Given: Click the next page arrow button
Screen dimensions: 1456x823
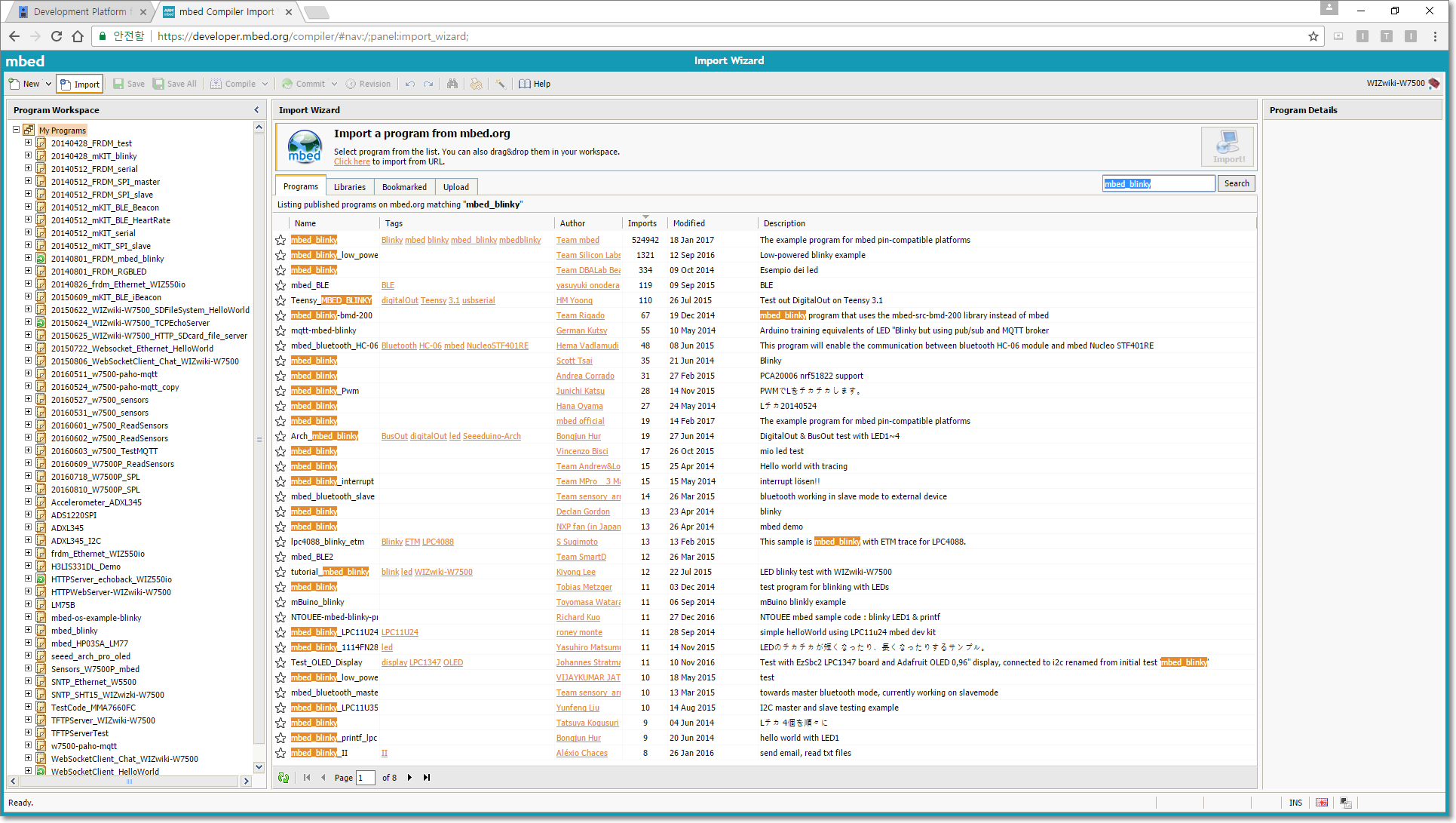Looking at the screenshot, I should click(409, 777).
